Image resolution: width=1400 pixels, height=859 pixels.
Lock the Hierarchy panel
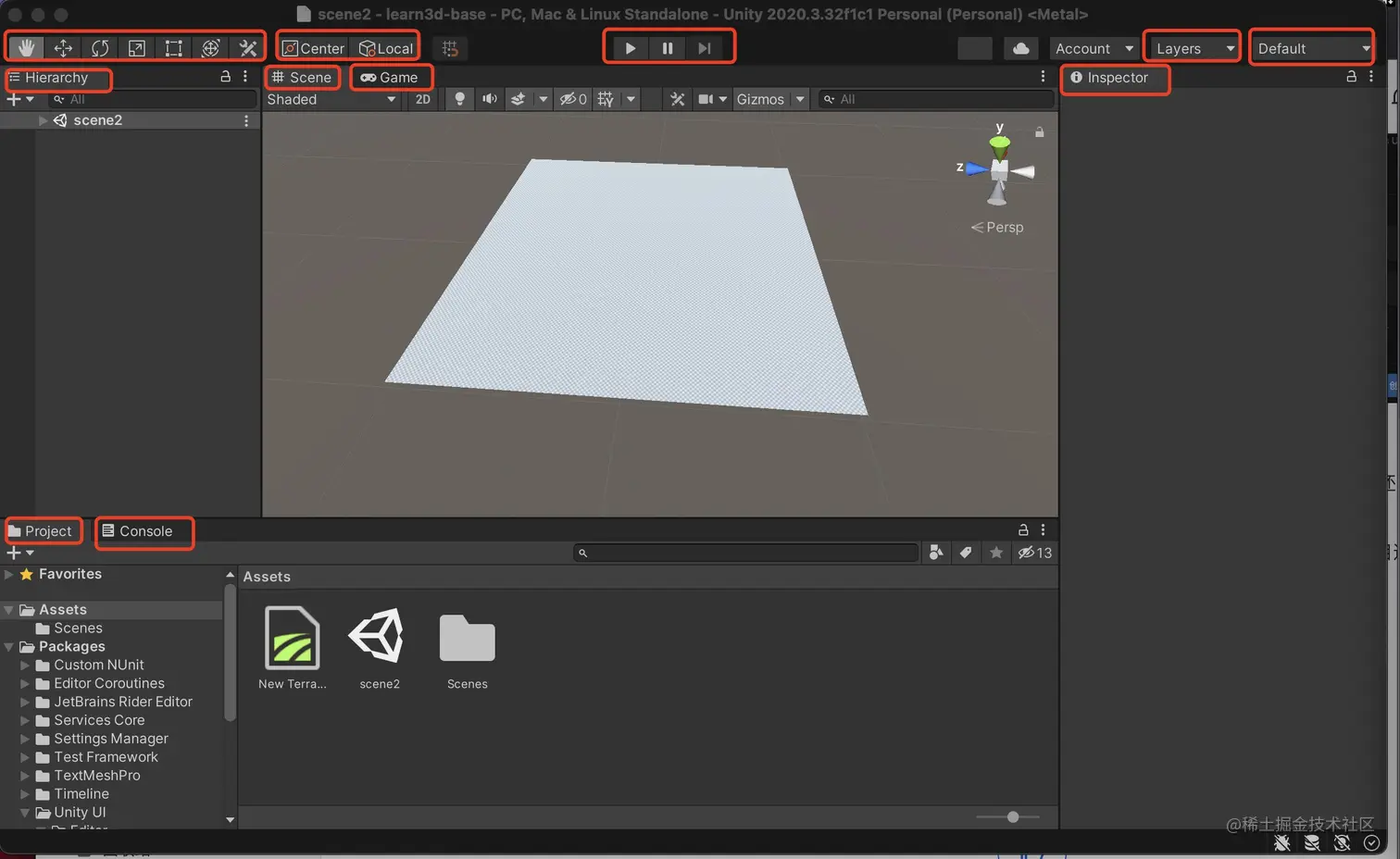[x=225, y=77]
